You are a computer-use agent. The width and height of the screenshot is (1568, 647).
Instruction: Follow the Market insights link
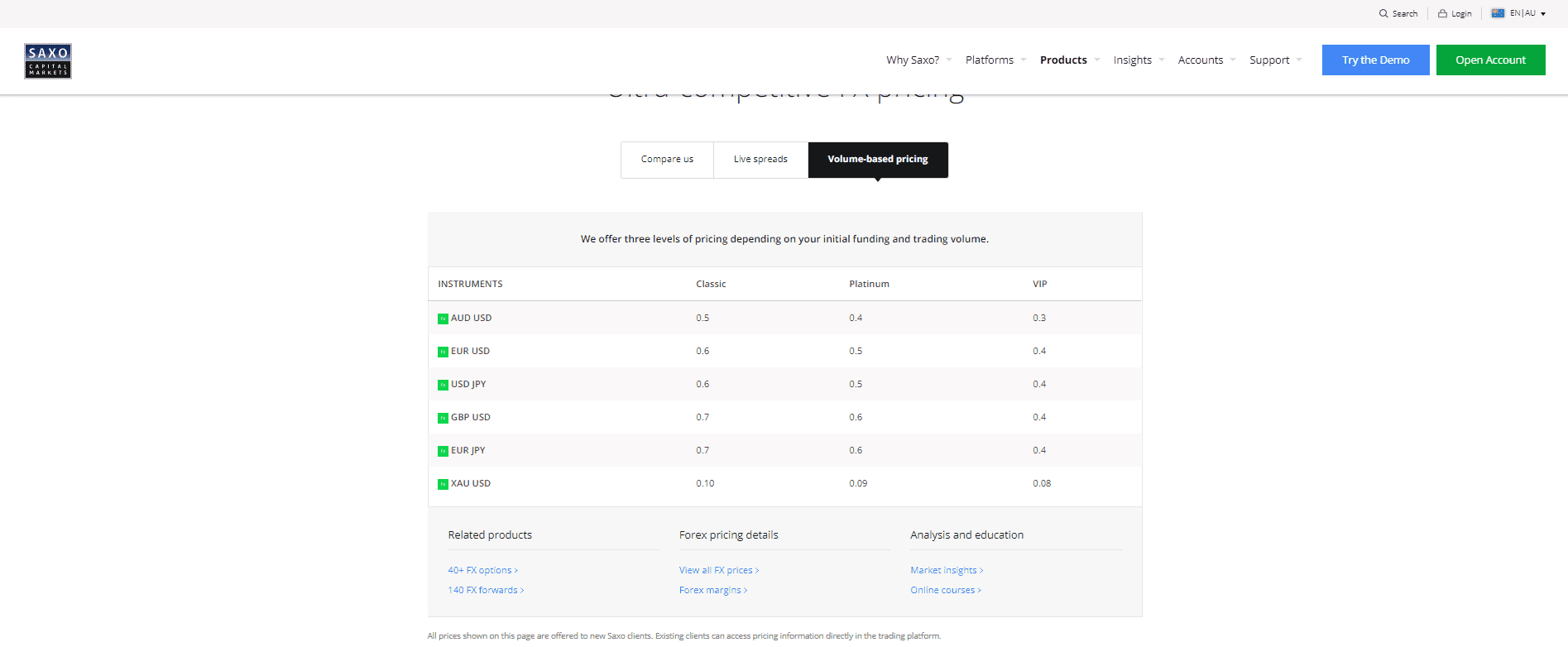point(944,570)
